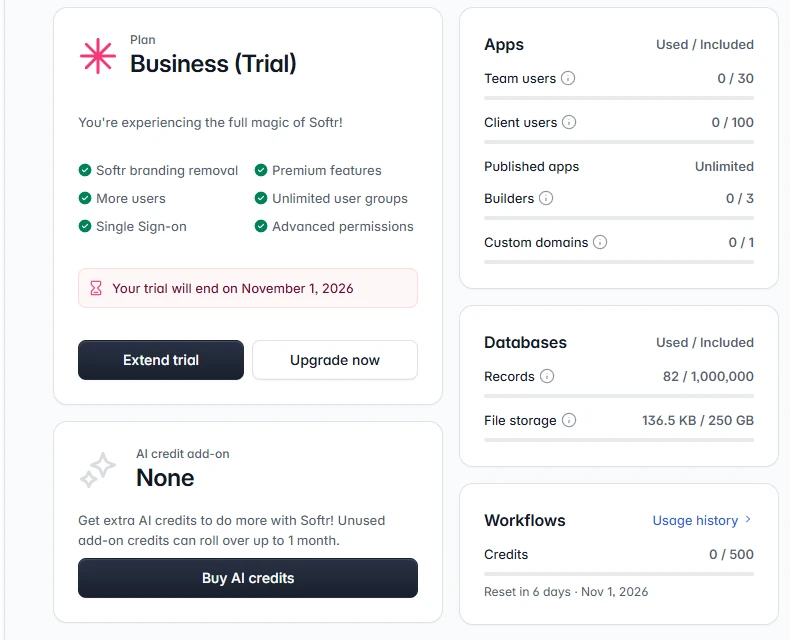Click the Business (Trial) plan title
The height and width of the screenshot is (640, 790).
click(x=213, y=63)
